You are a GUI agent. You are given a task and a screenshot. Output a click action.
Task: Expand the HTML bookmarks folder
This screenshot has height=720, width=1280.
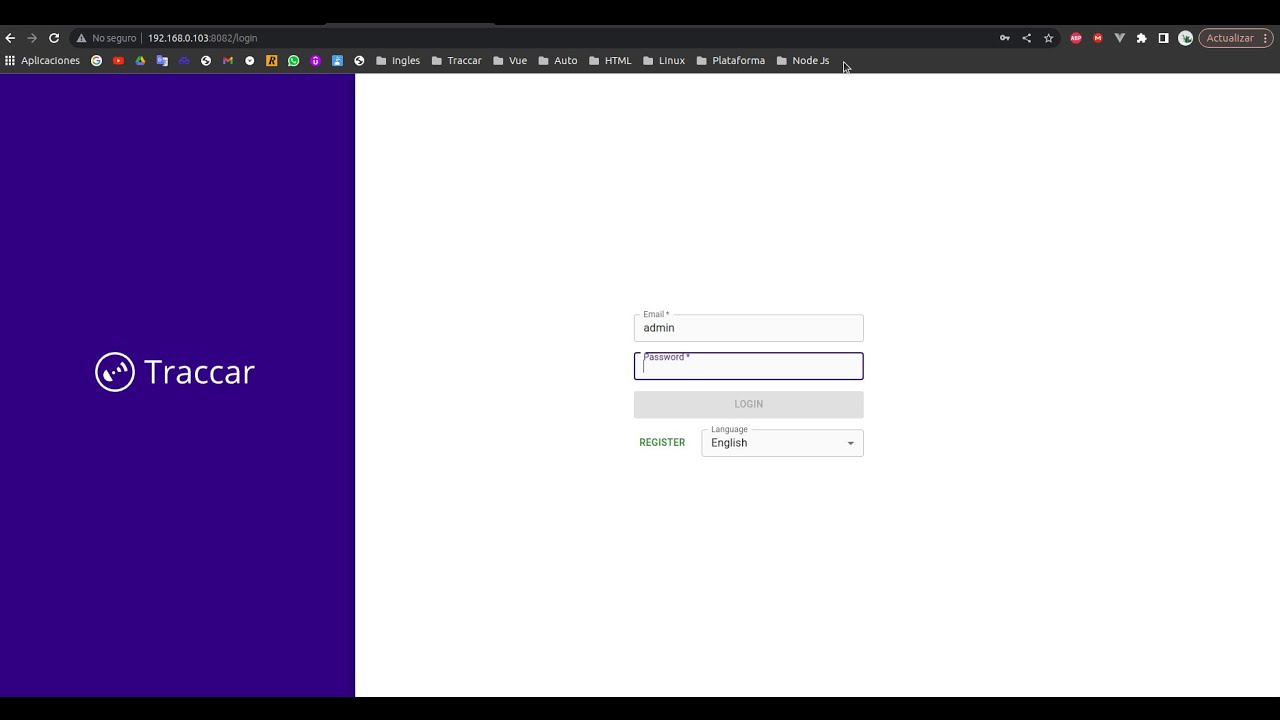pyautogui.click(x=611, y=61)
